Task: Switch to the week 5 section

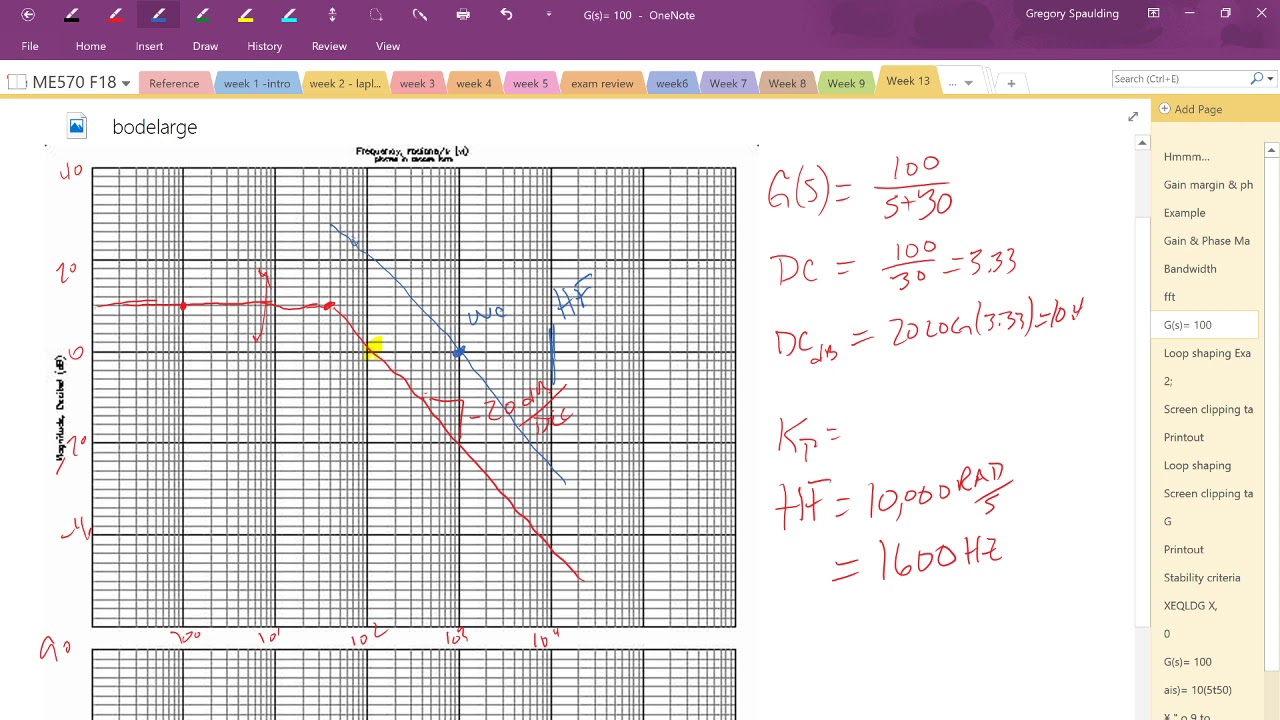Action: pos(530,84)
